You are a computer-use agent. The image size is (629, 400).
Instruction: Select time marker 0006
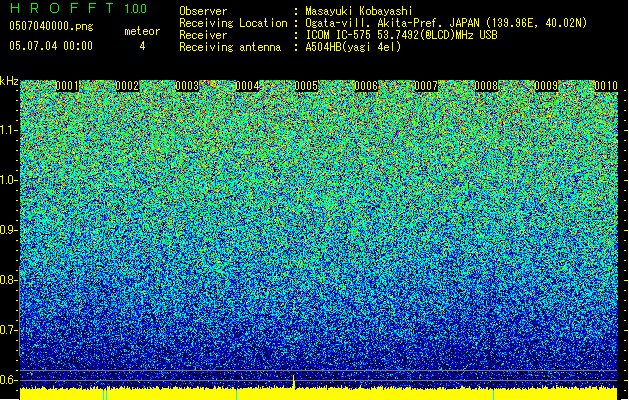pyautogui.click(x=366, y=86)
